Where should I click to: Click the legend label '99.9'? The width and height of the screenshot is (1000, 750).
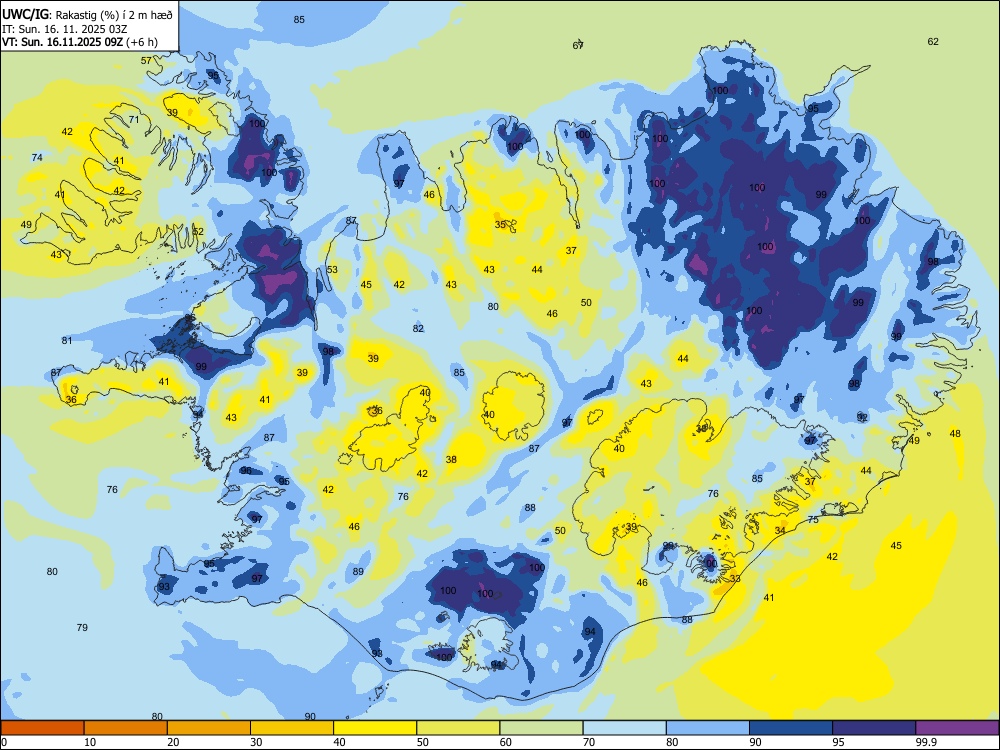tap(925, 742)
